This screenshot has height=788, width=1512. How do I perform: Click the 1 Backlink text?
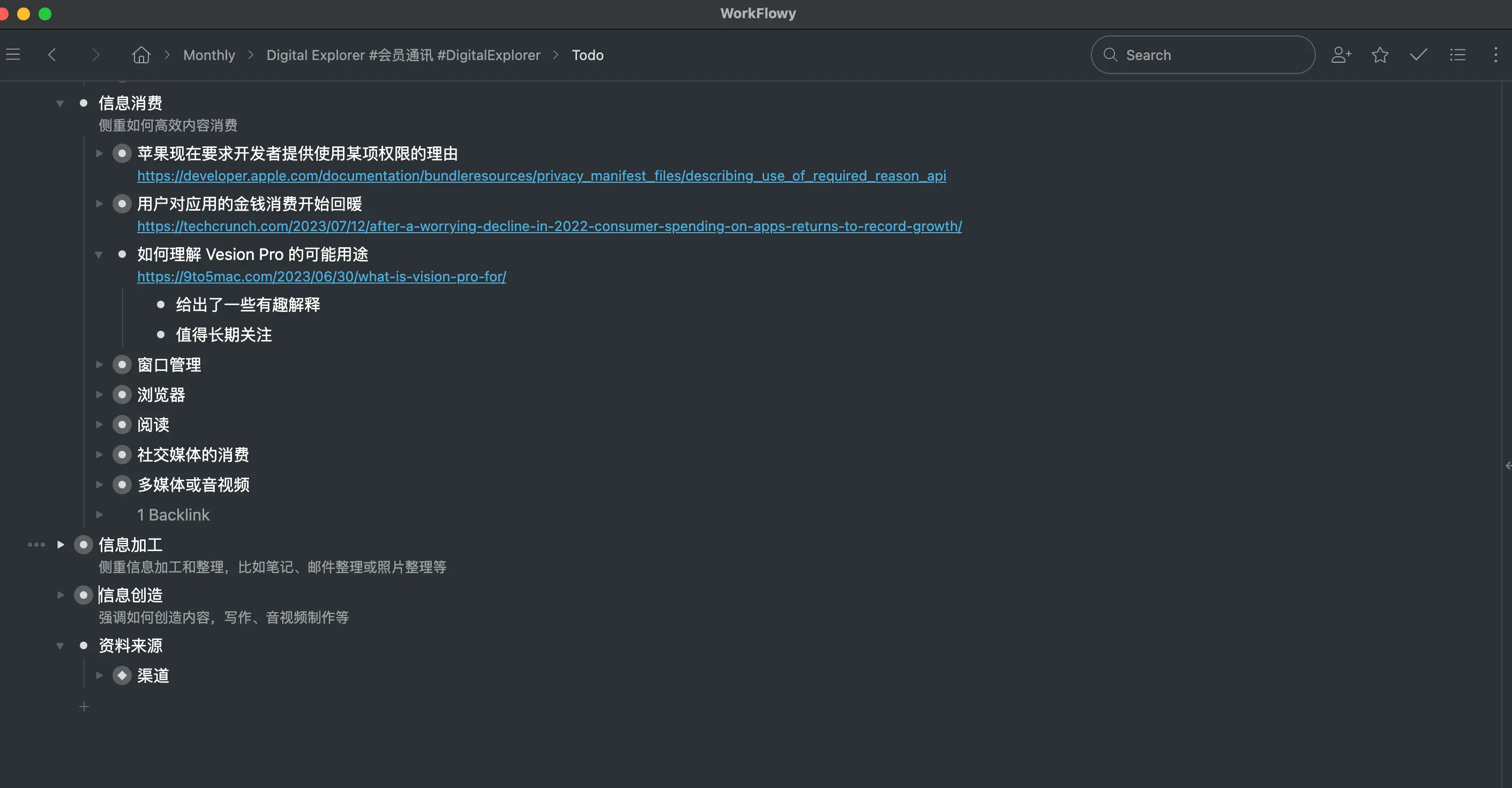173,515
